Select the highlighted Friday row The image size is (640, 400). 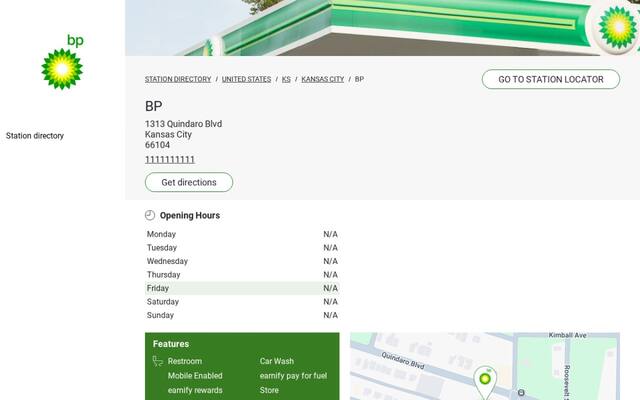point(242,288)
